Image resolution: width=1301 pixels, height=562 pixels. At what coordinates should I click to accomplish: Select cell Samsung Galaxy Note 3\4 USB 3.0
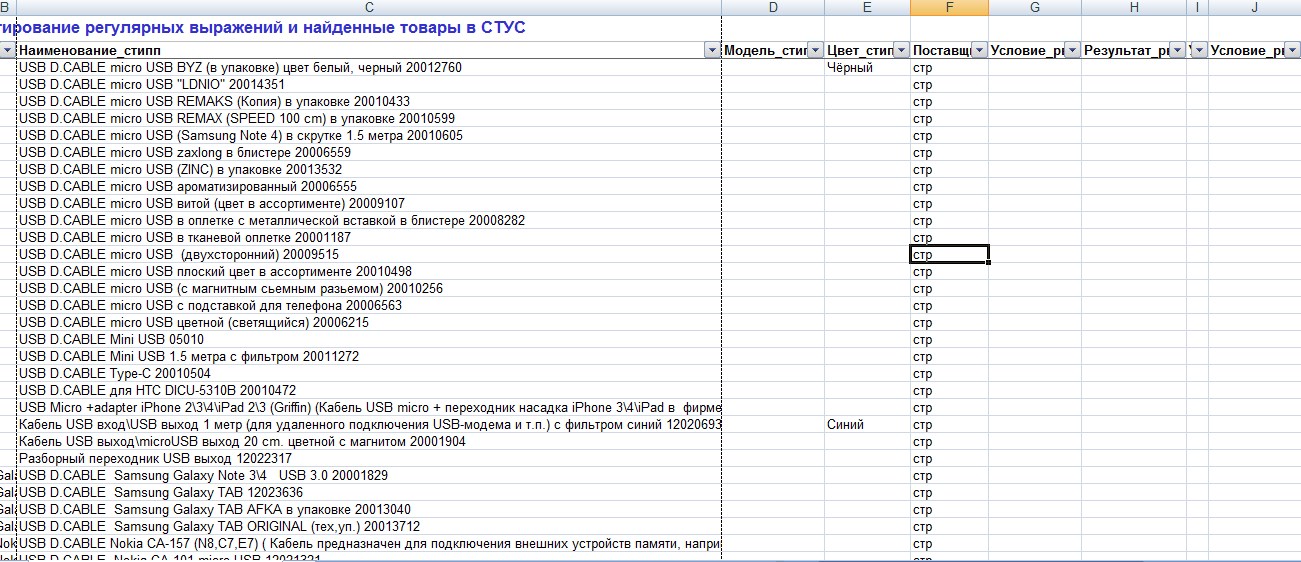(369, 476)
